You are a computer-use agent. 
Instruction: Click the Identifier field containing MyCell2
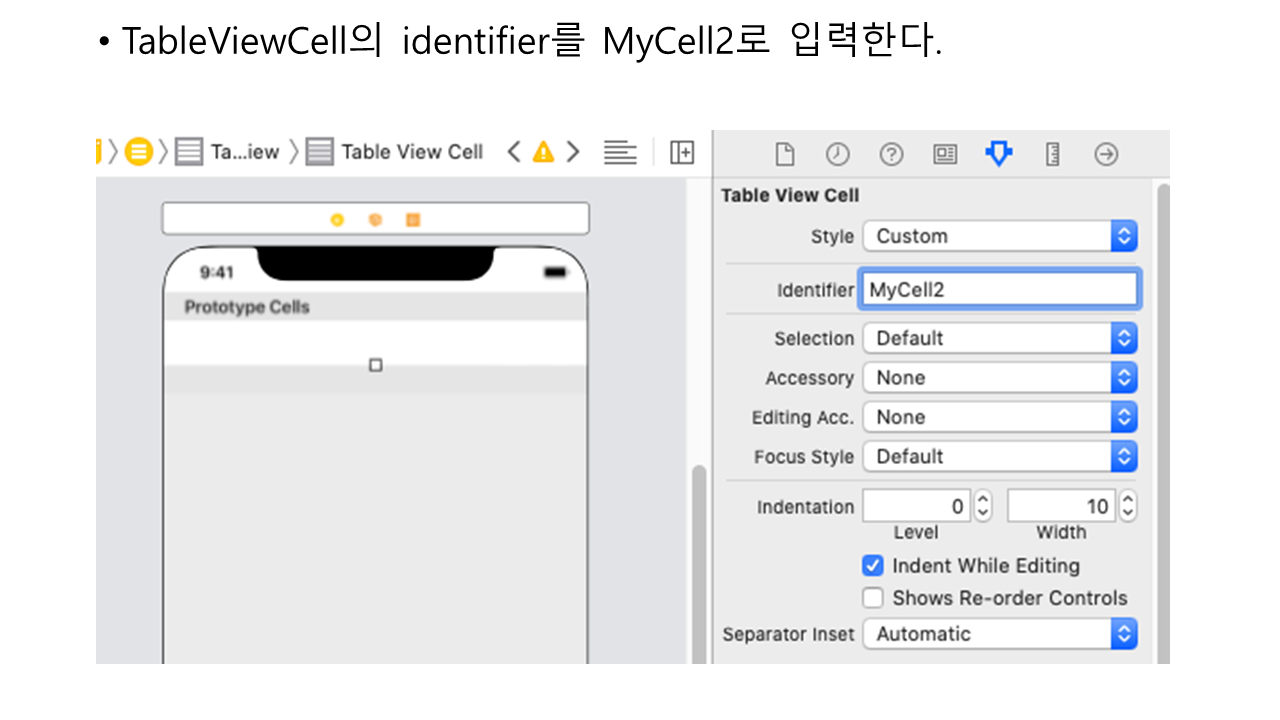998,290
